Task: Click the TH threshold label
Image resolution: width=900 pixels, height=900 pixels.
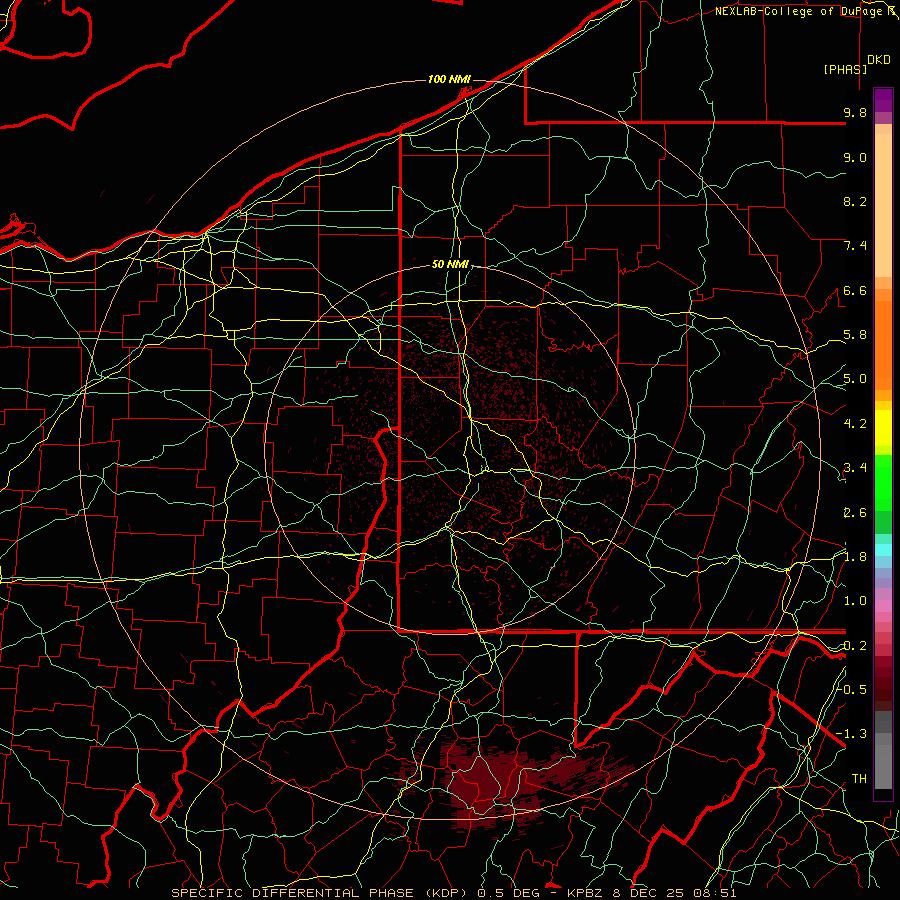Action: (x=859, y=779)
